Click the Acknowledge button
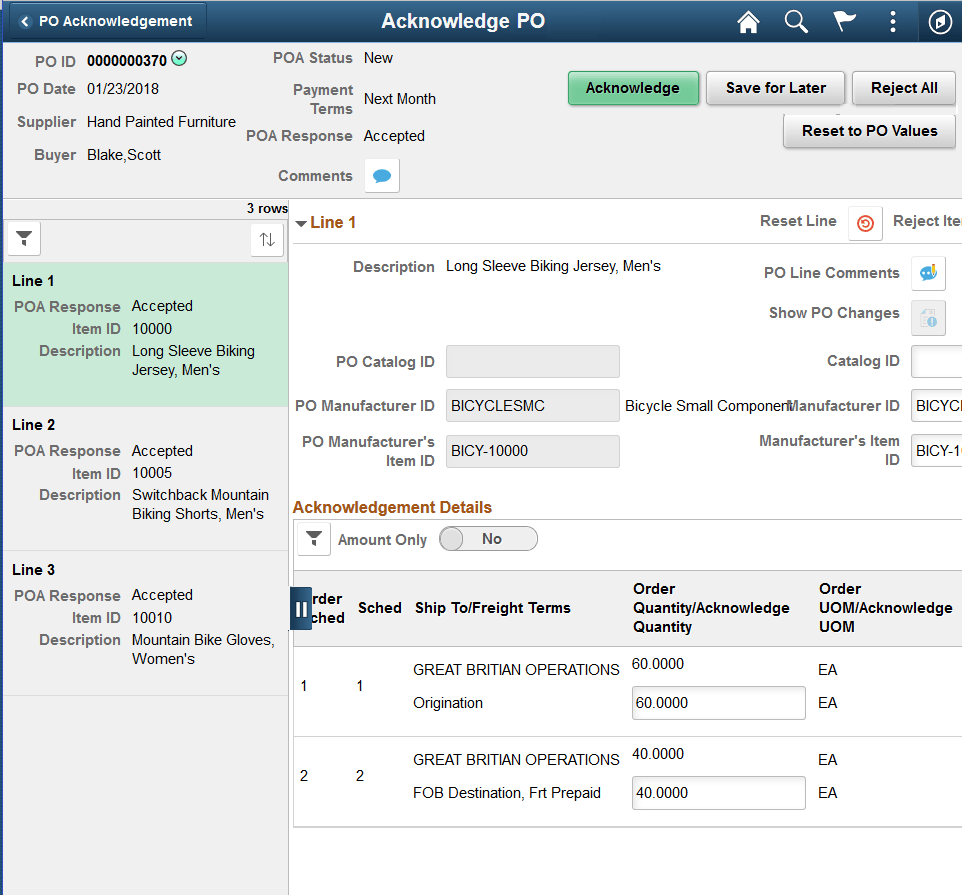Viewport: 962px width, 895px height. click(633, 88)
